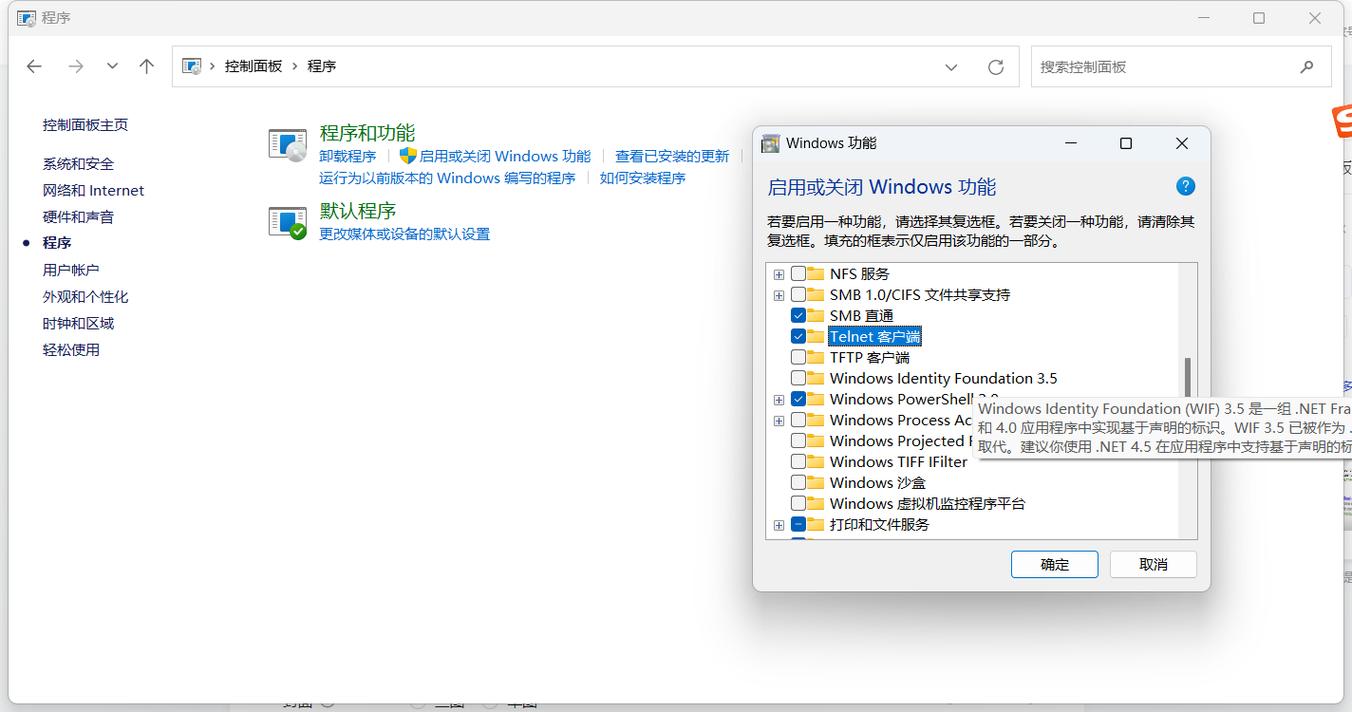The image size is (1352, 712).
Task: Expand the NFS 服务 tree node
Action: [x=779, y=274]
